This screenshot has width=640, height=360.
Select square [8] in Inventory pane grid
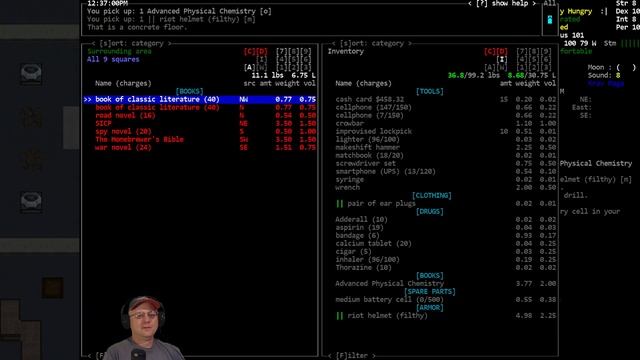click(534, 51)
